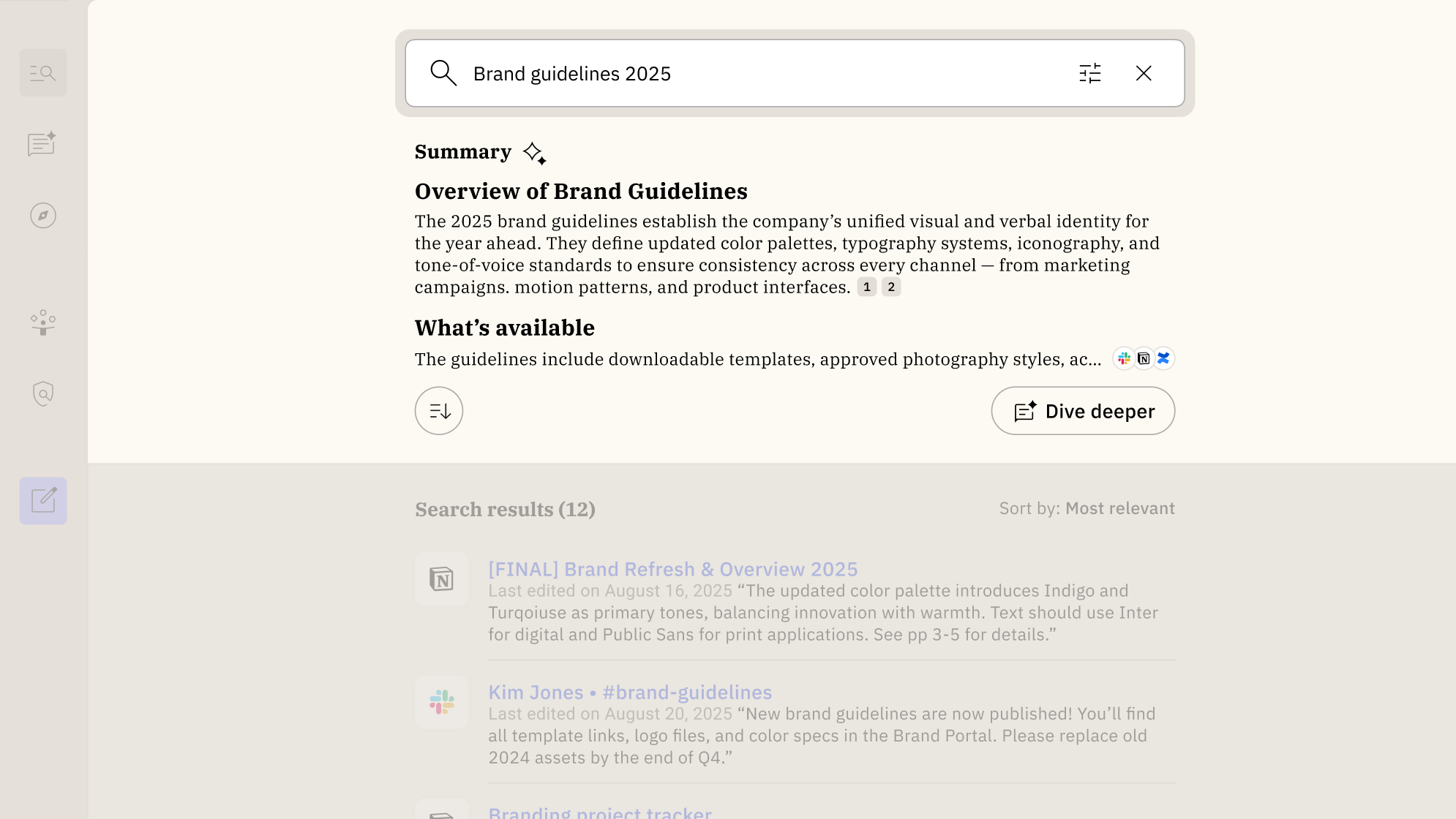
Task: Open the AI chat sidebar icon
Action: pos(42,144)
